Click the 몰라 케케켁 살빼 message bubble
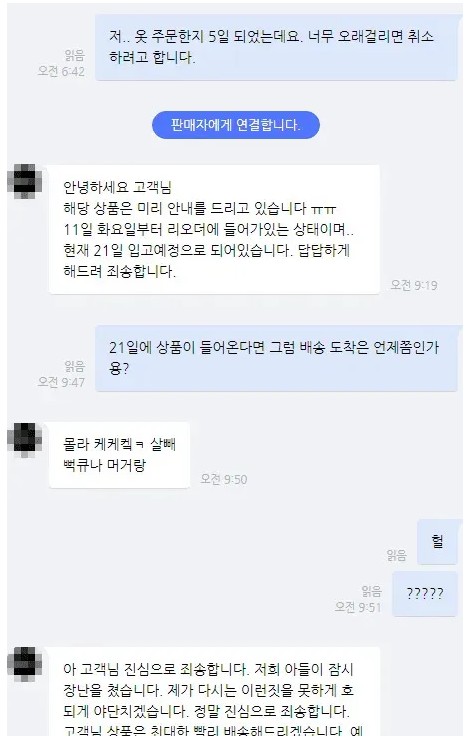The height and width of the screenshot is (741, 467). [119, 455]
